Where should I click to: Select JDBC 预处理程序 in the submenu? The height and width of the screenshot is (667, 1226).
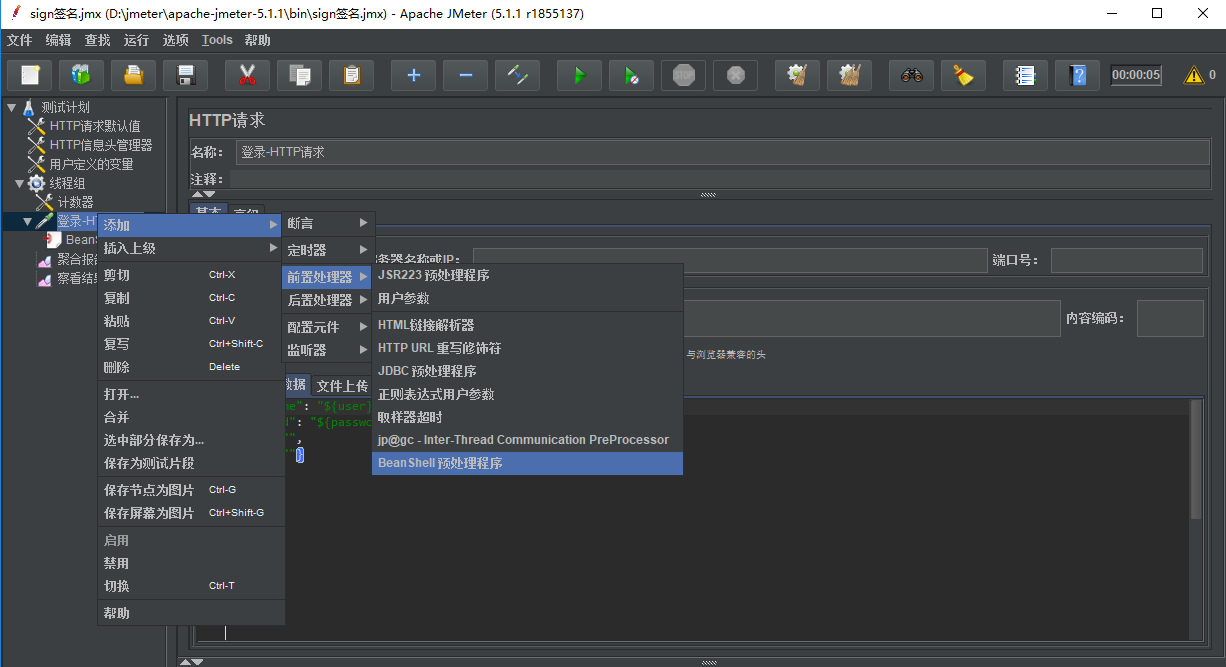(527, 371)
